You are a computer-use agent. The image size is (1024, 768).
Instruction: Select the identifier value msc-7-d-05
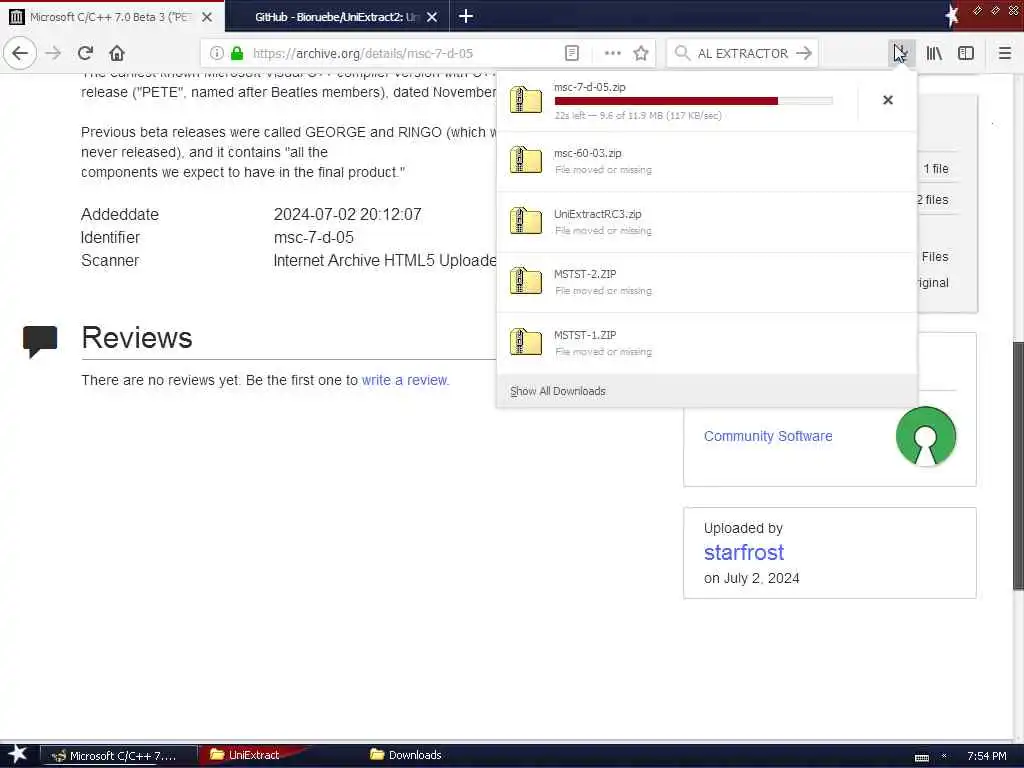[313, 237]
